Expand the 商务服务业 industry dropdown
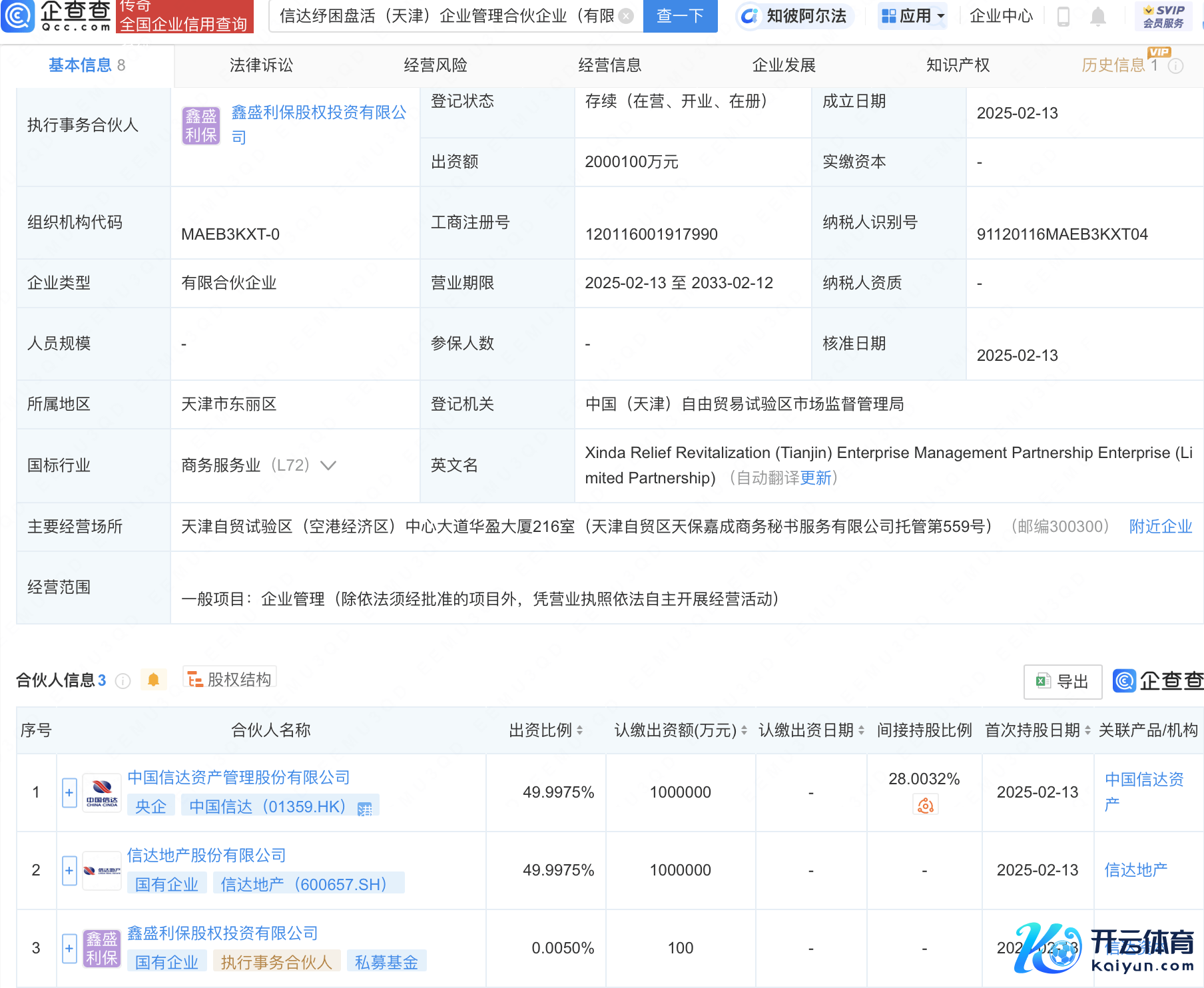The width and height of the screenshot is (1204, 988). 328,465
